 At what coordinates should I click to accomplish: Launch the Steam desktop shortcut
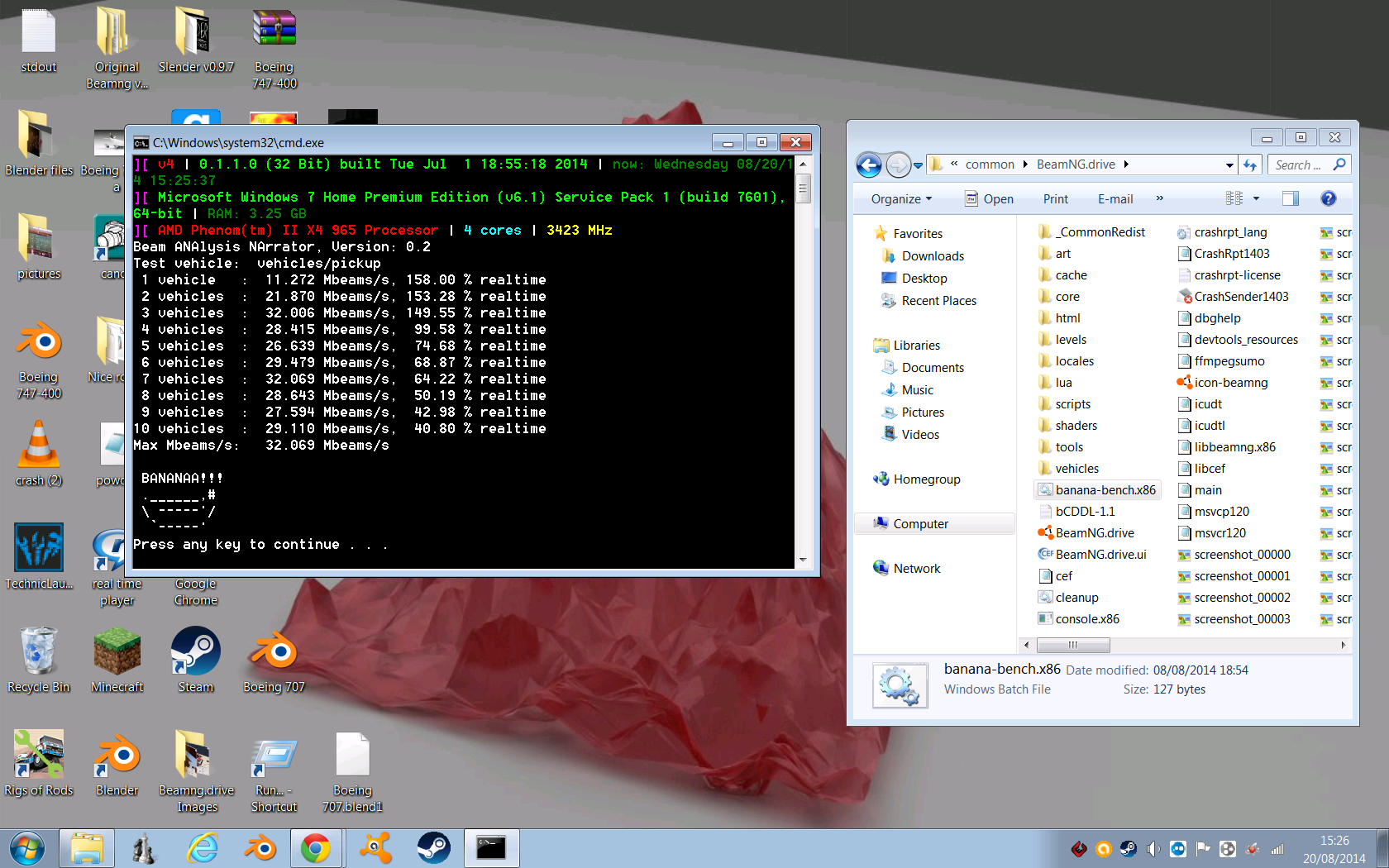click(x=195, y=660)
